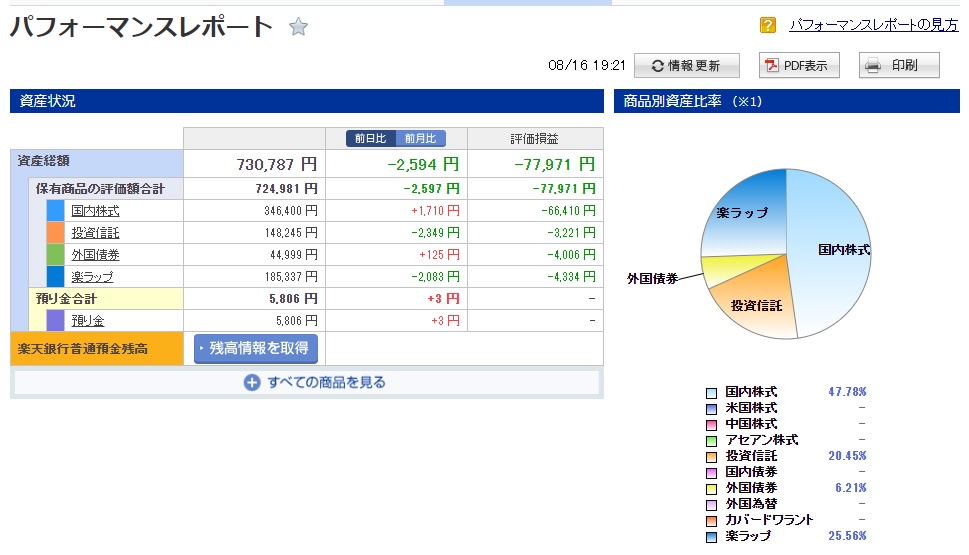
Task: Click the plus icon beside すべての商品を見る
Action: (x=252, y=383)
